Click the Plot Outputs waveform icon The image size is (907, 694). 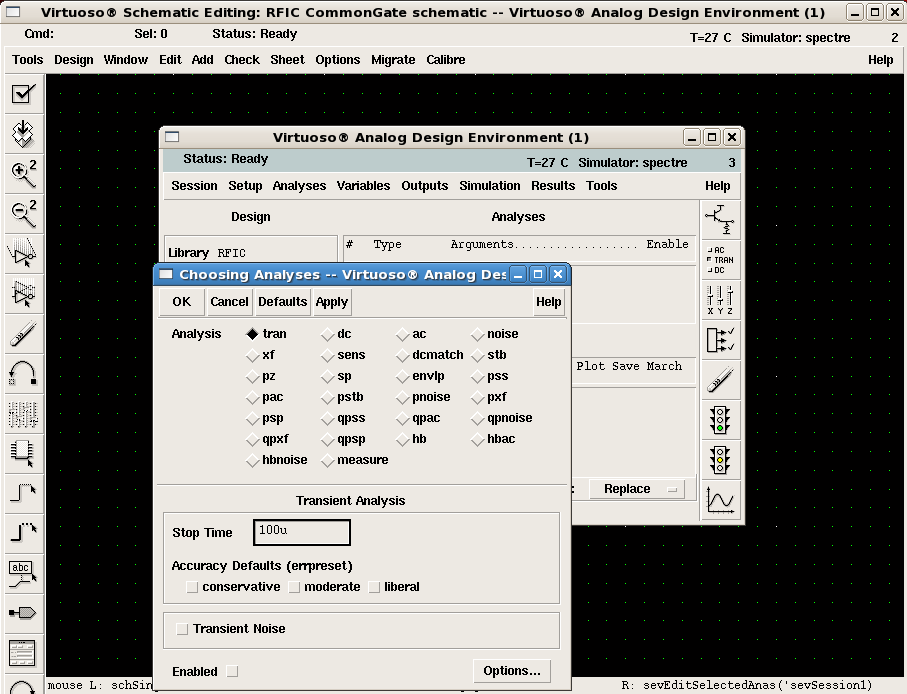[720, 500]
